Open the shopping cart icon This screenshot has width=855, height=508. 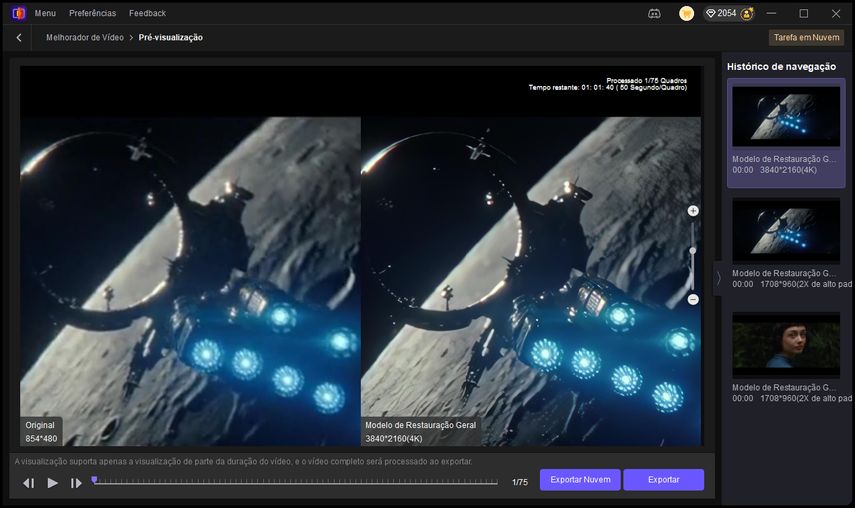pyautogui.click(x=687, y=13)
